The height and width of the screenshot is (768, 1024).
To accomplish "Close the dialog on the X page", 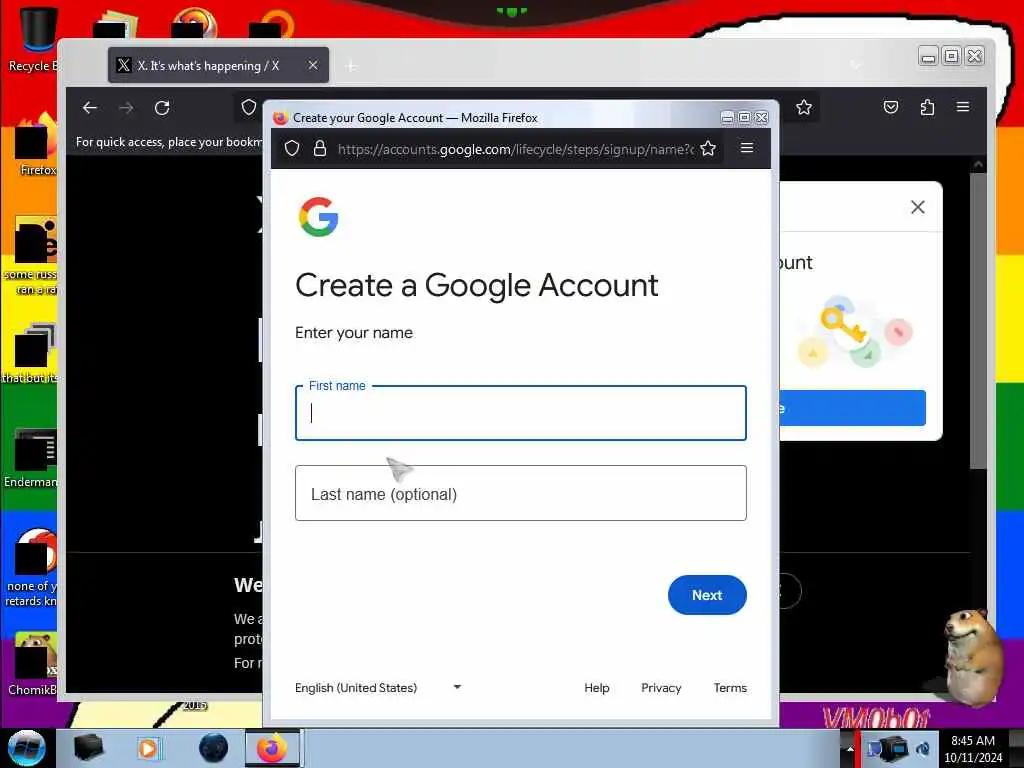I will click(918, 207).
